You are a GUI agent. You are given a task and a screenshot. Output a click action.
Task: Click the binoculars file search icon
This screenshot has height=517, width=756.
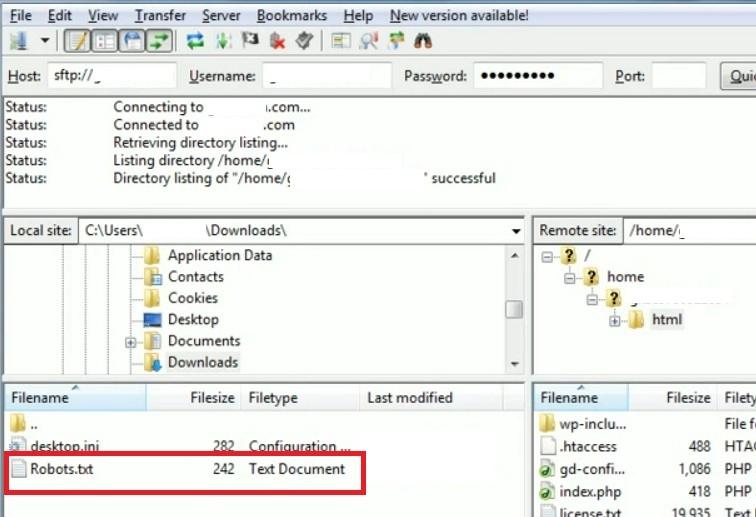click(x=423, y=41)
